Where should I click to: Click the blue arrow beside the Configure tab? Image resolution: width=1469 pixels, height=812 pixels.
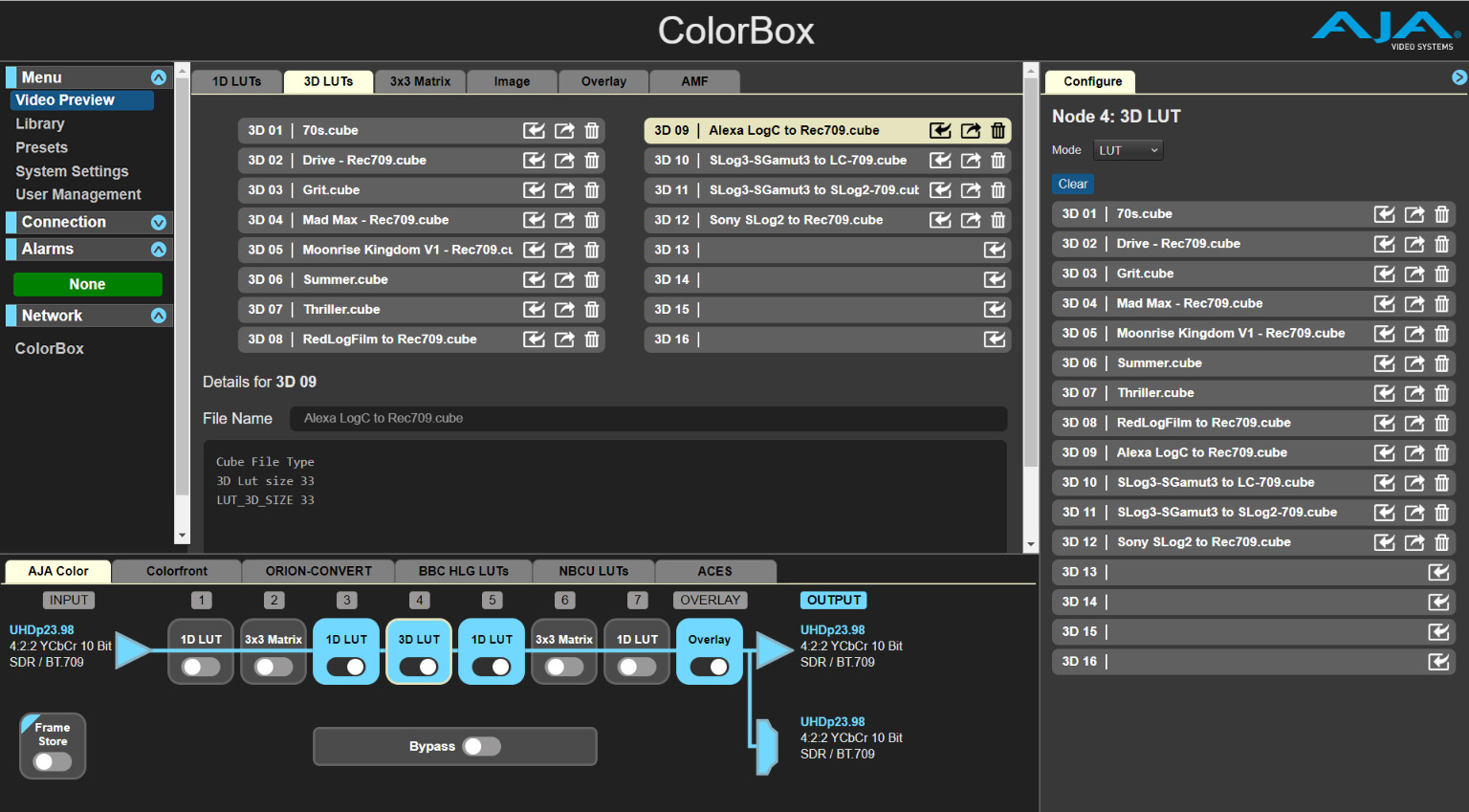pyautogui.click(x=1458, y=77)
